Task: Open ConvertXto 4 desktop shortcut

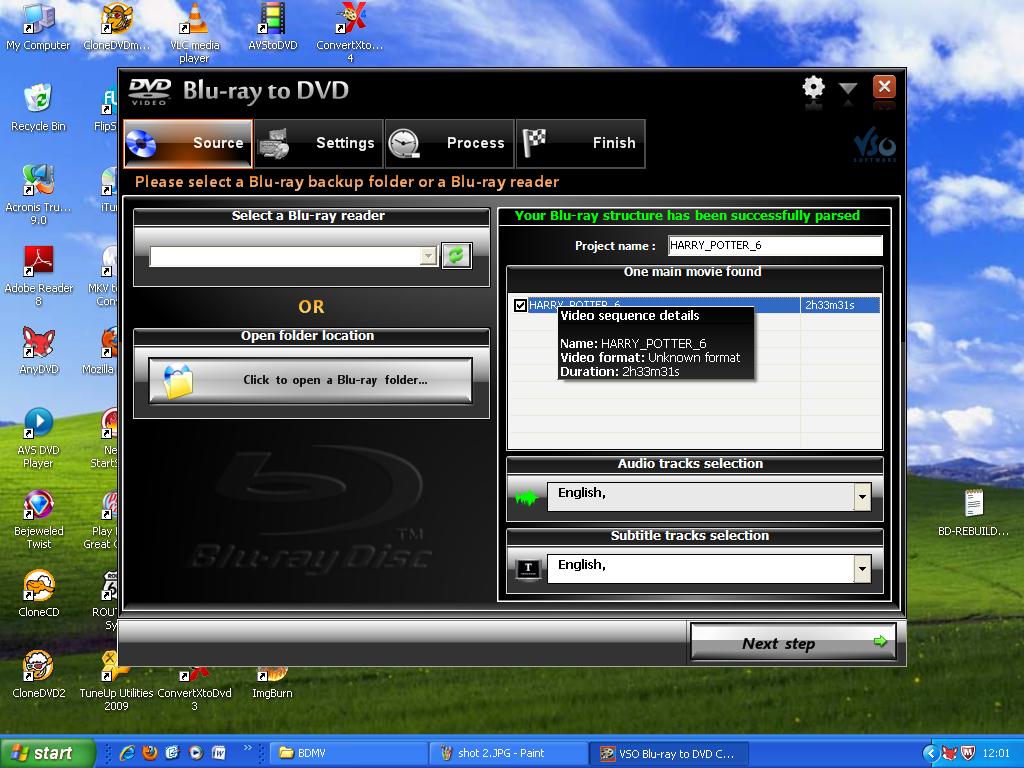Action: (350, 33)
